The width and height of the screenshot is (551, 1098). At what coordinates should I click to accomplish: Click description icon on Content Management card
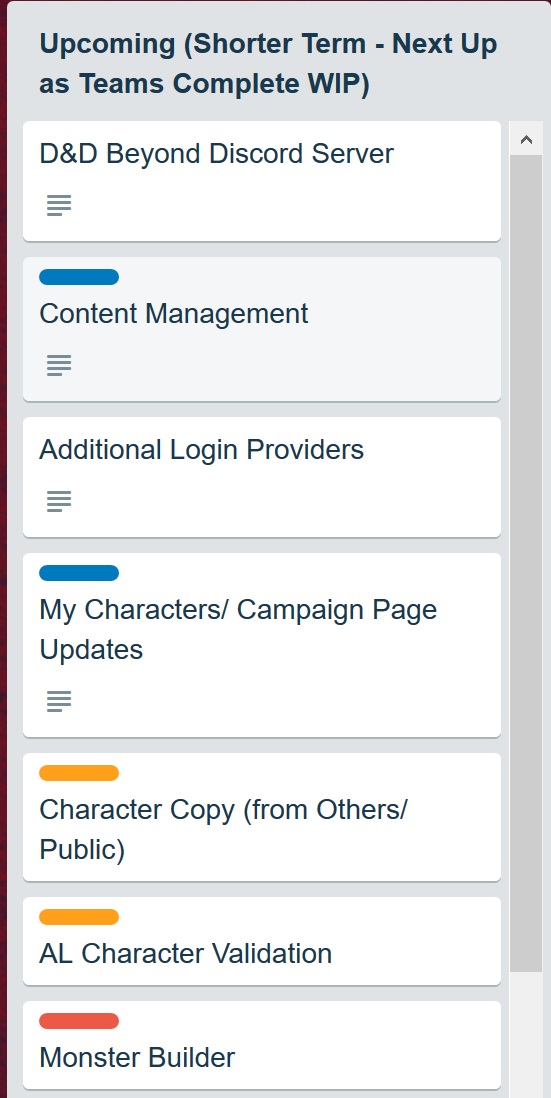click(x=59, y=365)
